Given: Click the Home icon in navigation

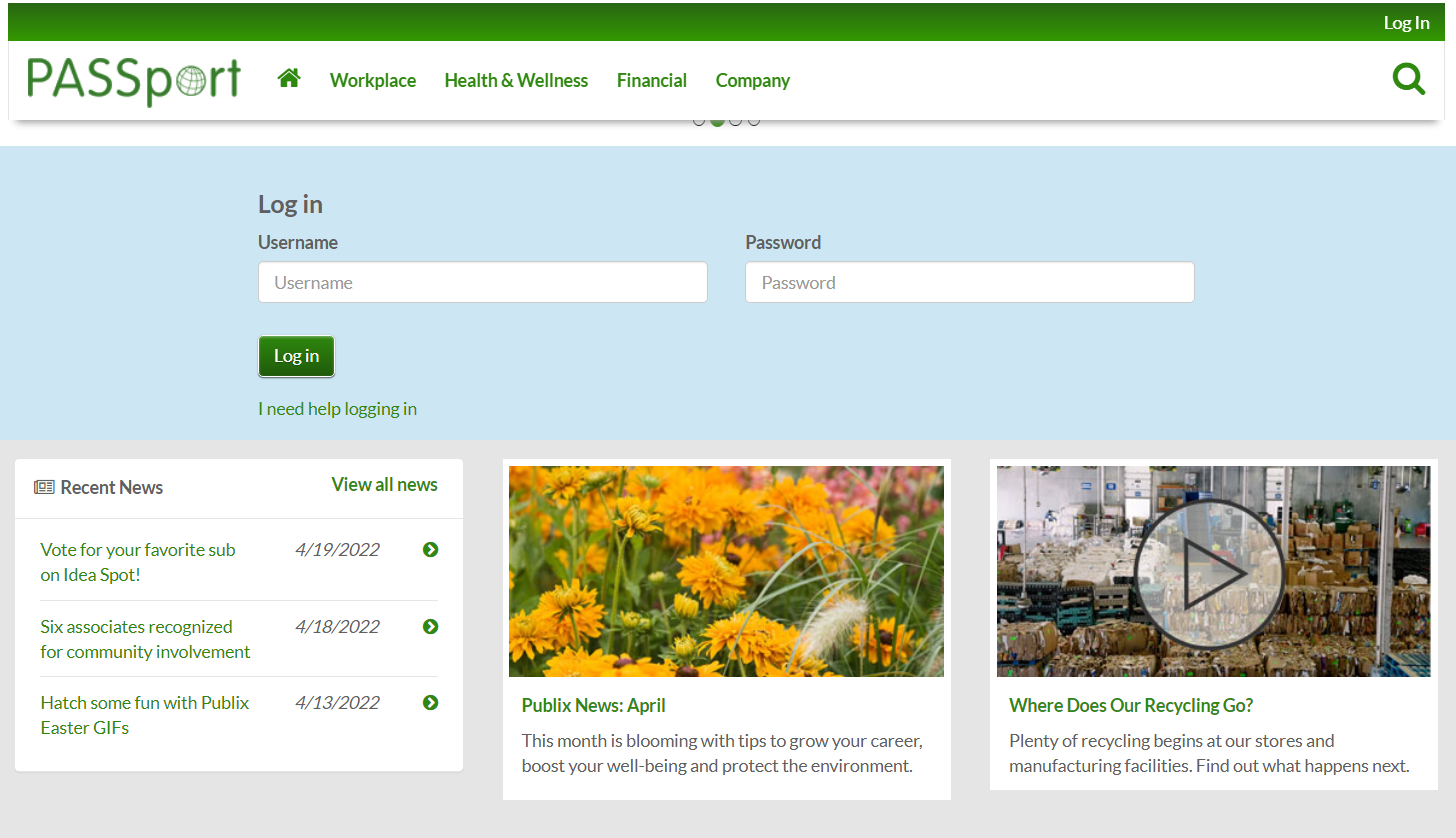Looking at the screenshot, I should (289, 78).
